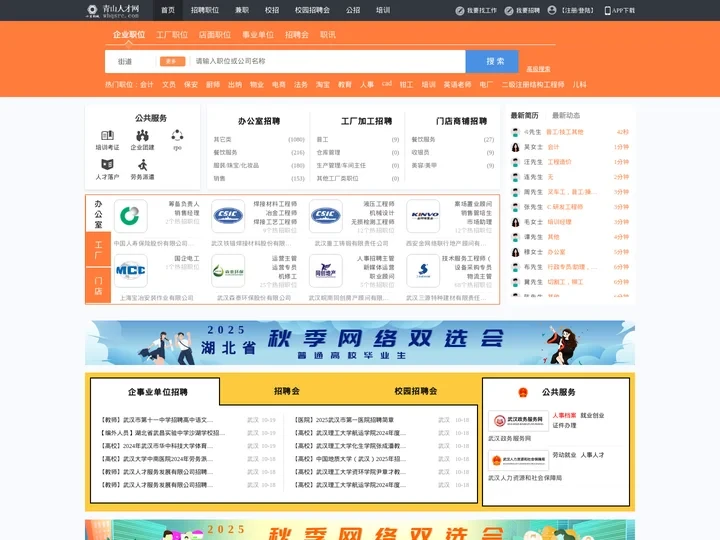
Task: Click the CSIC logo for 武汉铁锚焊接材料
Action: [x=228, y=216]
